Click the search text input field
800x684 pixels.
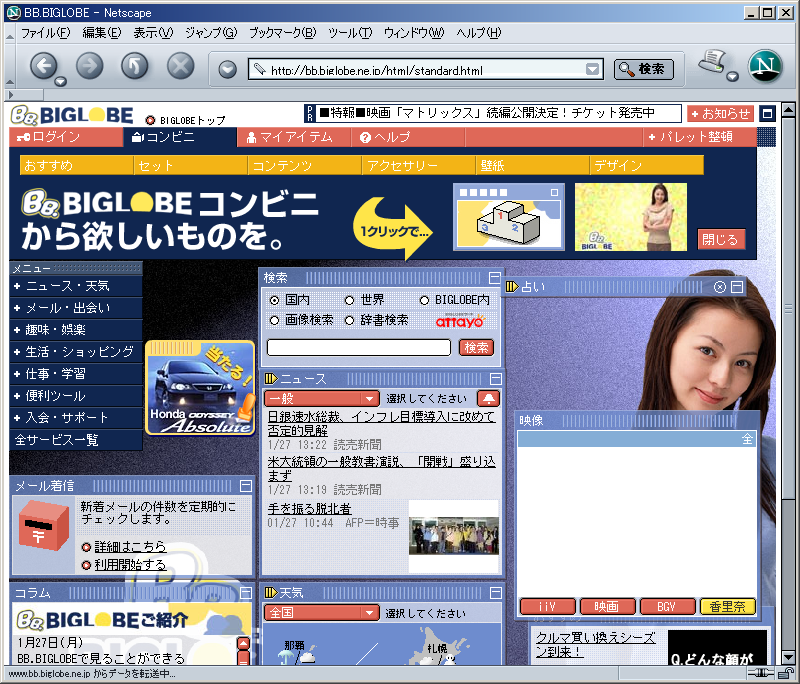point(359,347)
